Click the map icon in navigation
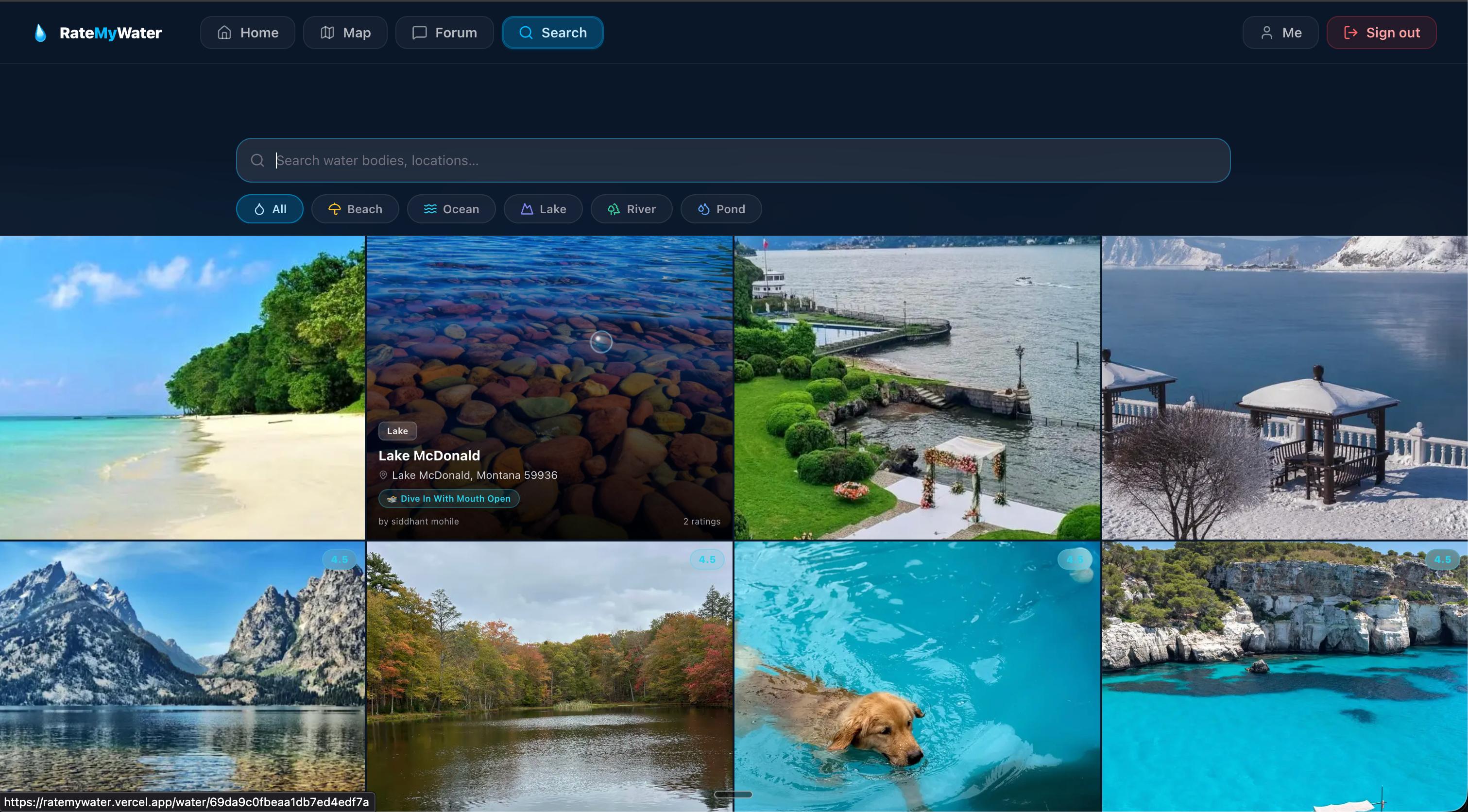Image resolution: width=1468 pixels, height=812 pixels. tap(327, 33)
